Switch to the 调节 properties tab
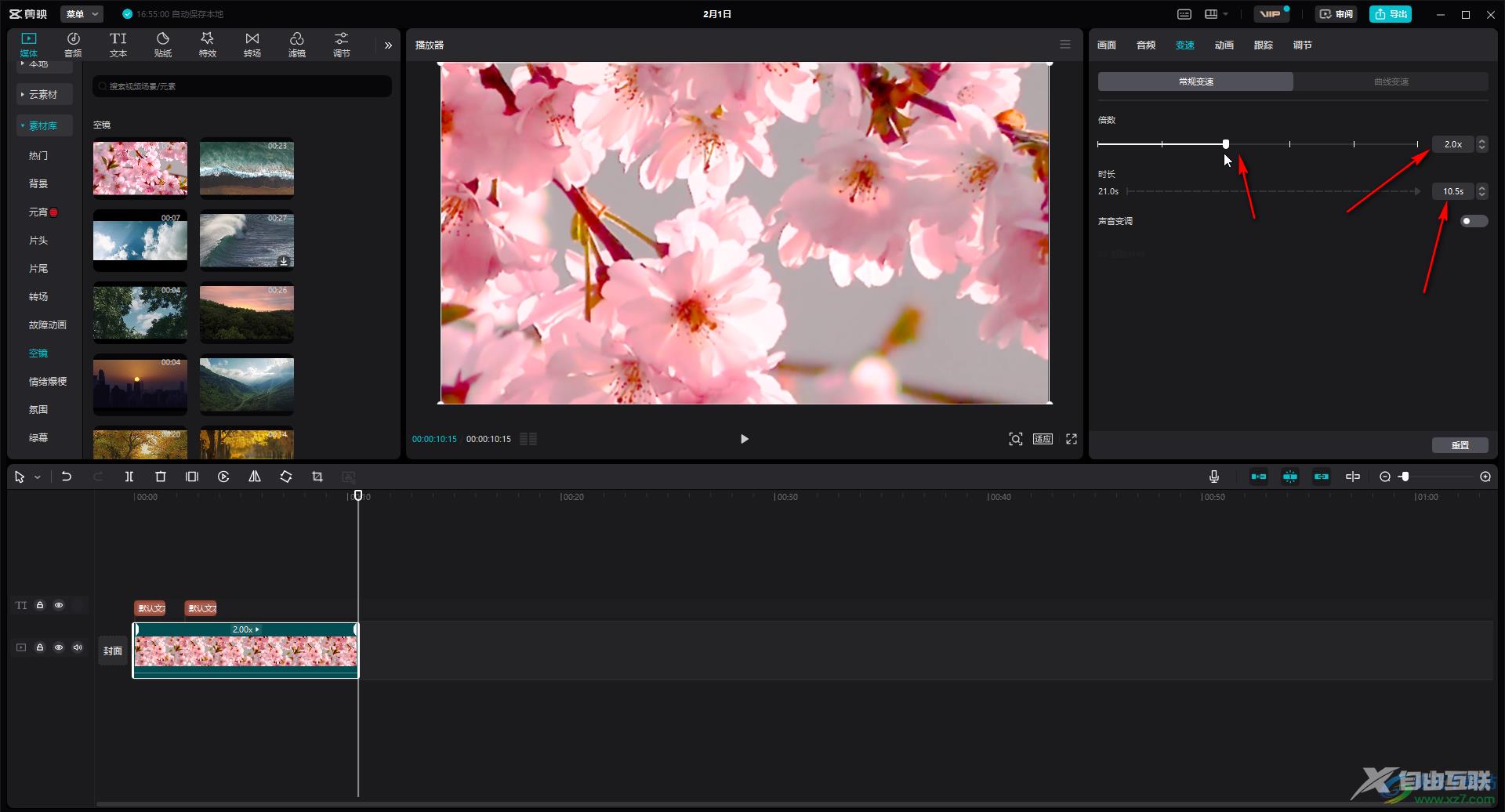This screenshot has width=1505, height=812. 1303,45
